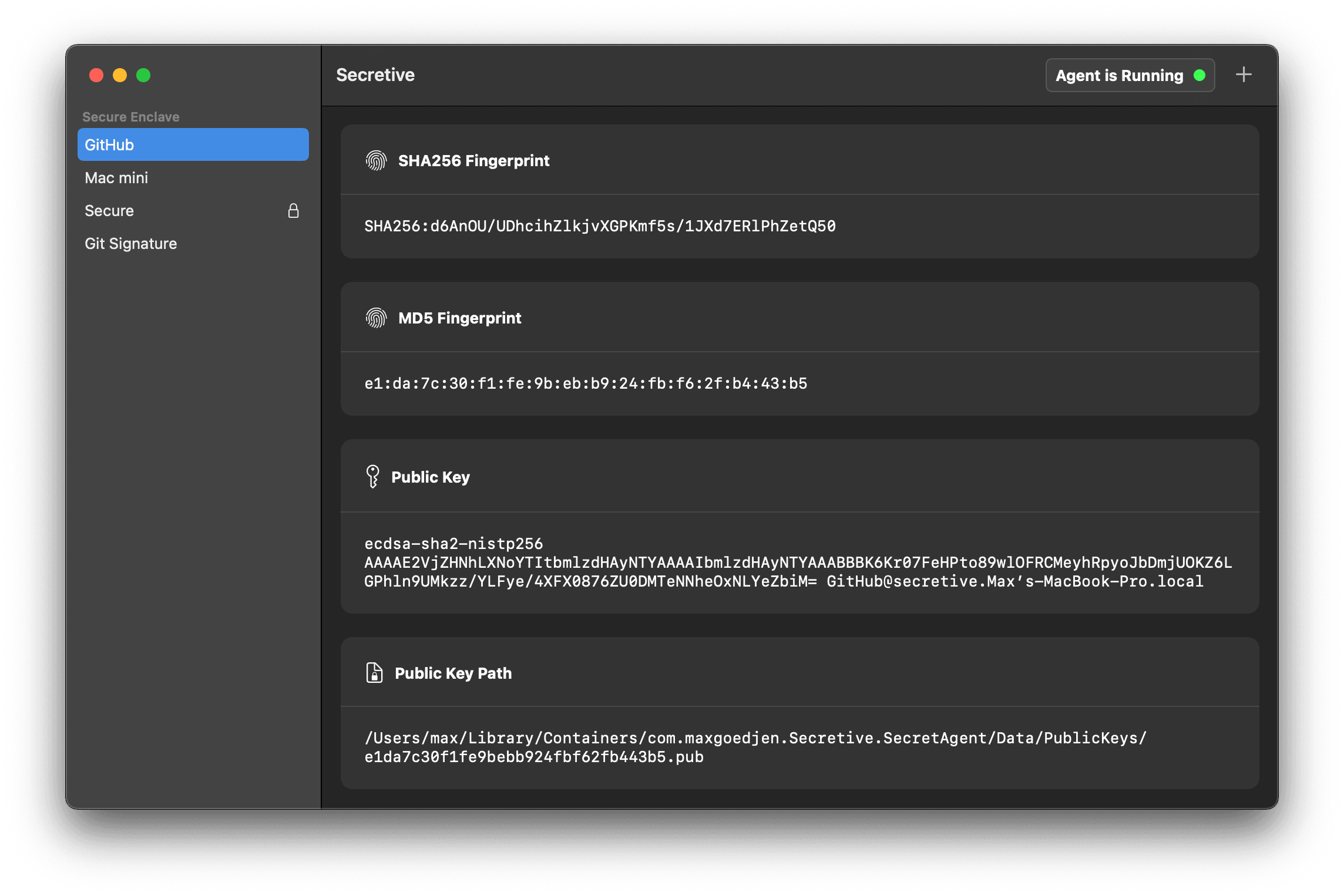
Task: Select the SHA256 fingerprint value text
Action: click(600, 225)
